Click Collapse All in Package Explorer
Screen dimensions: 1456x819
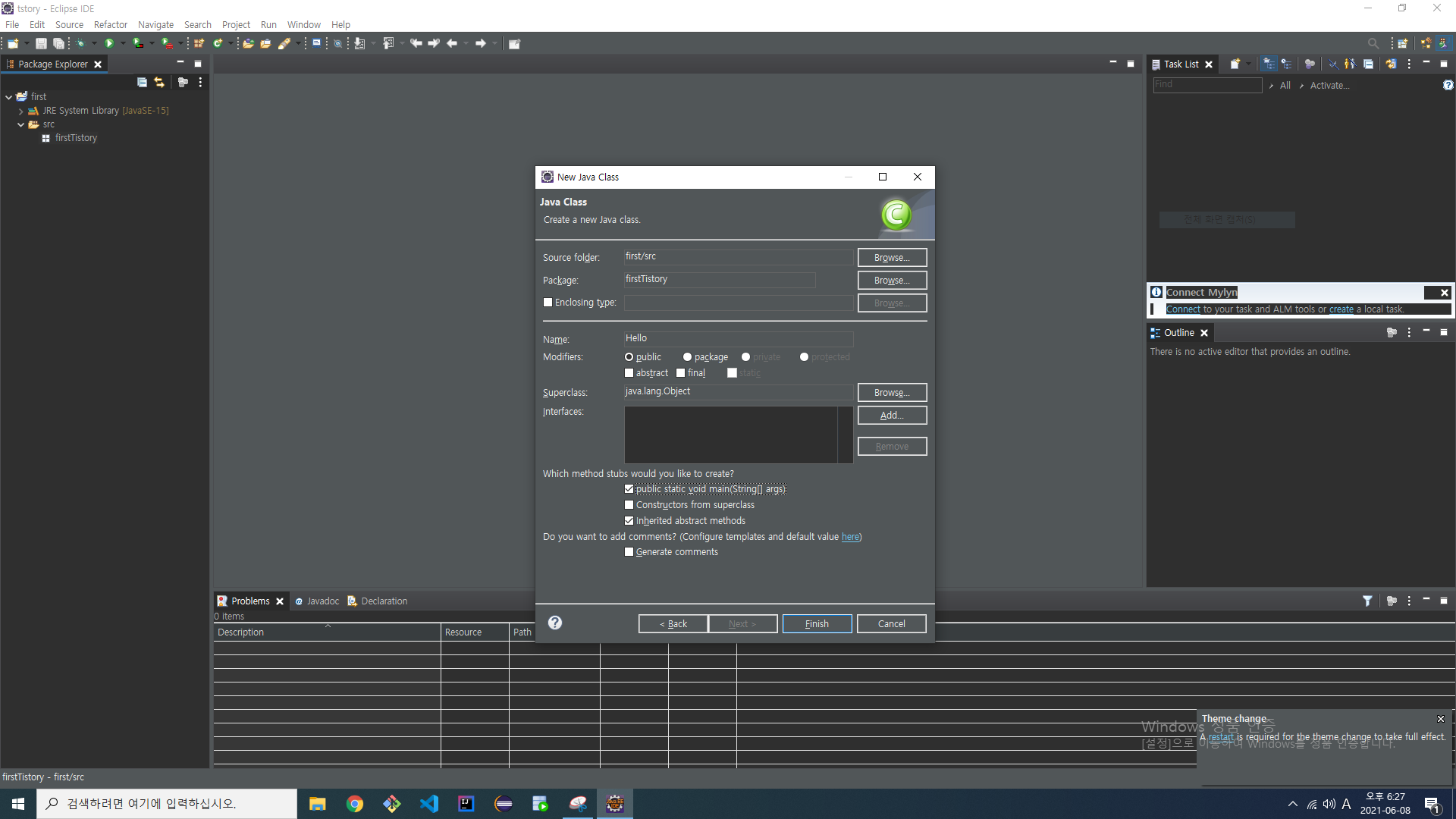click(142, 82)
